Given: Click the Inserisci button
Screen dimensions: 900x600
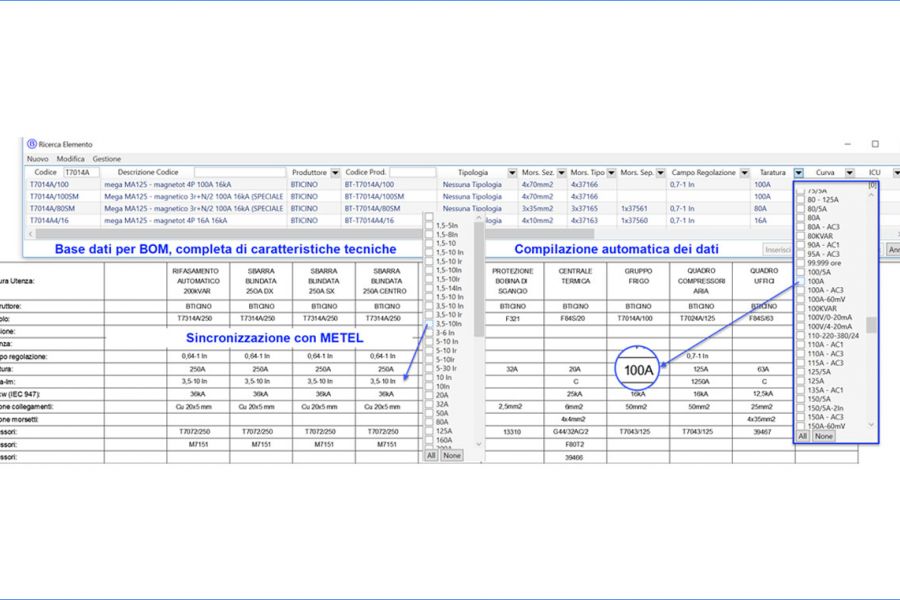Looking at the screenshot, I should click(x=778, y=250).
